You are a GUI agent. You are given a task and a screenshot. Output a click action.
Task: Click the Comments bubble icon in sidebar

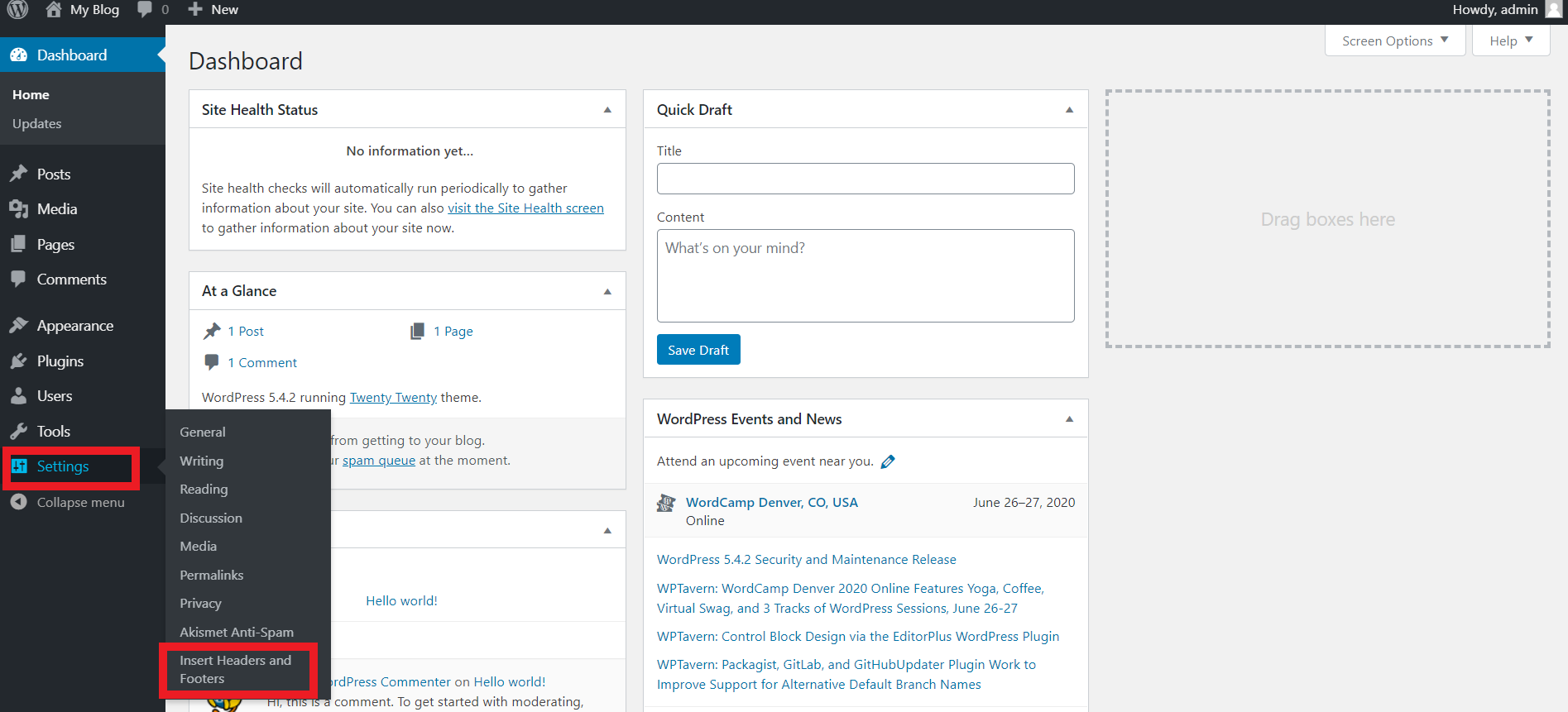[19, 280]
